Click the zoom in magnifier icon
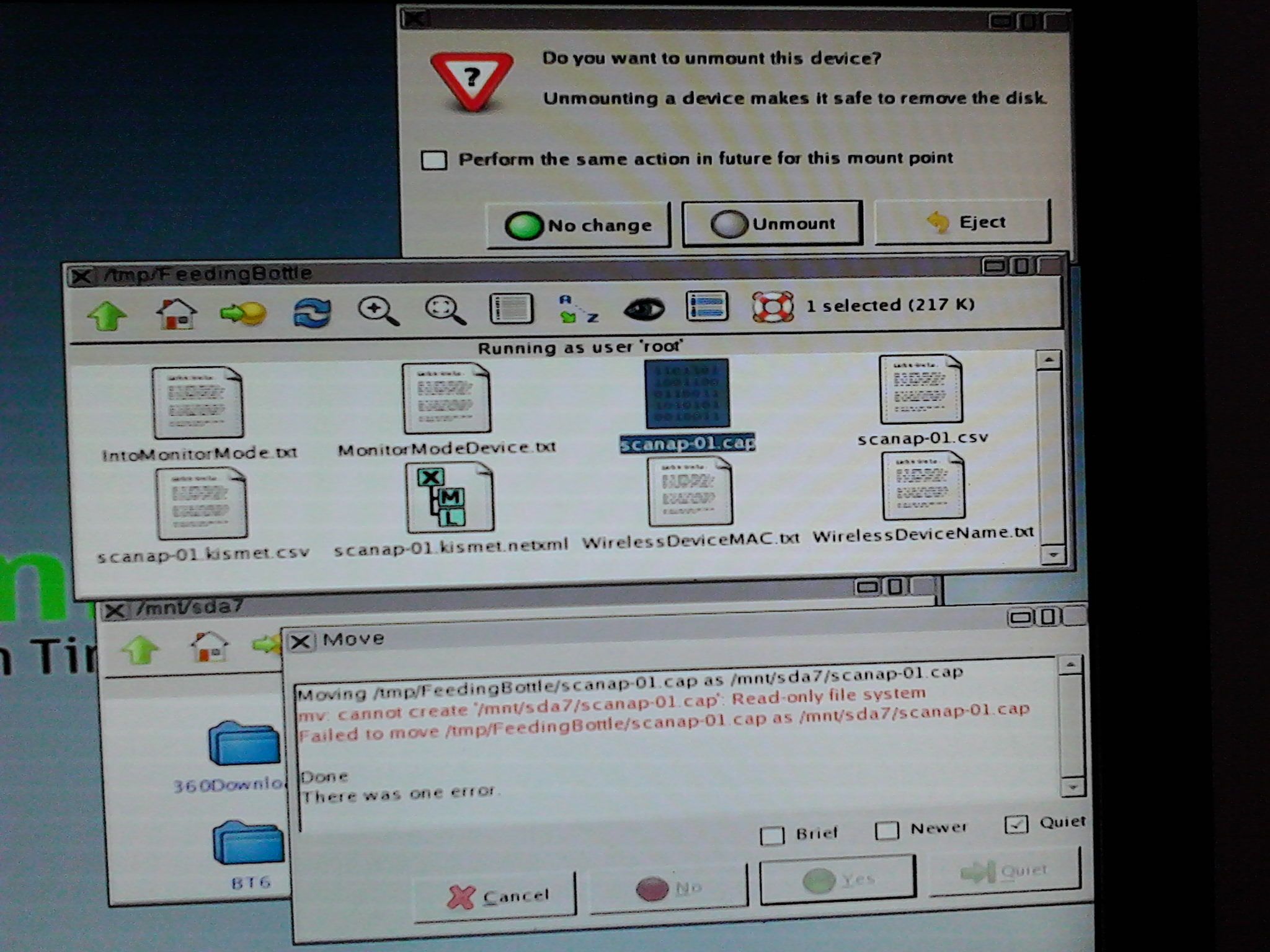Viewport: 1270px width, 952px height. point(378,310)
